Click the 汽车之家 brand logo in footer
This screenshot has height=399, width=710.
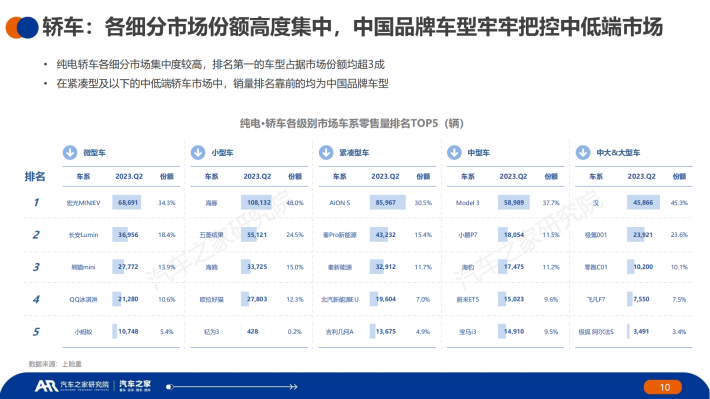(135, 385)
